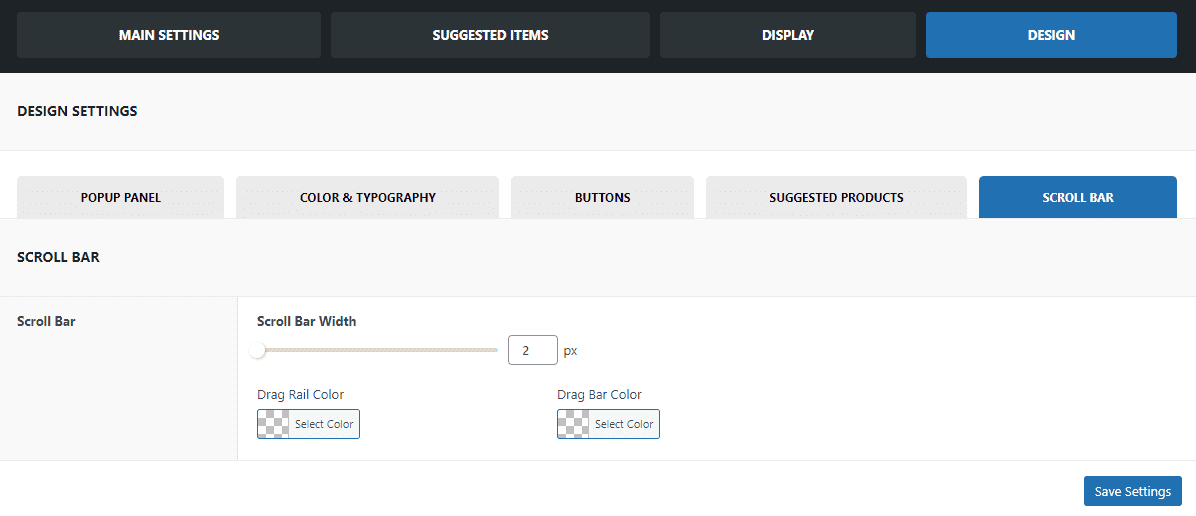Switch to the Suggested Items tab

(490, 35)
